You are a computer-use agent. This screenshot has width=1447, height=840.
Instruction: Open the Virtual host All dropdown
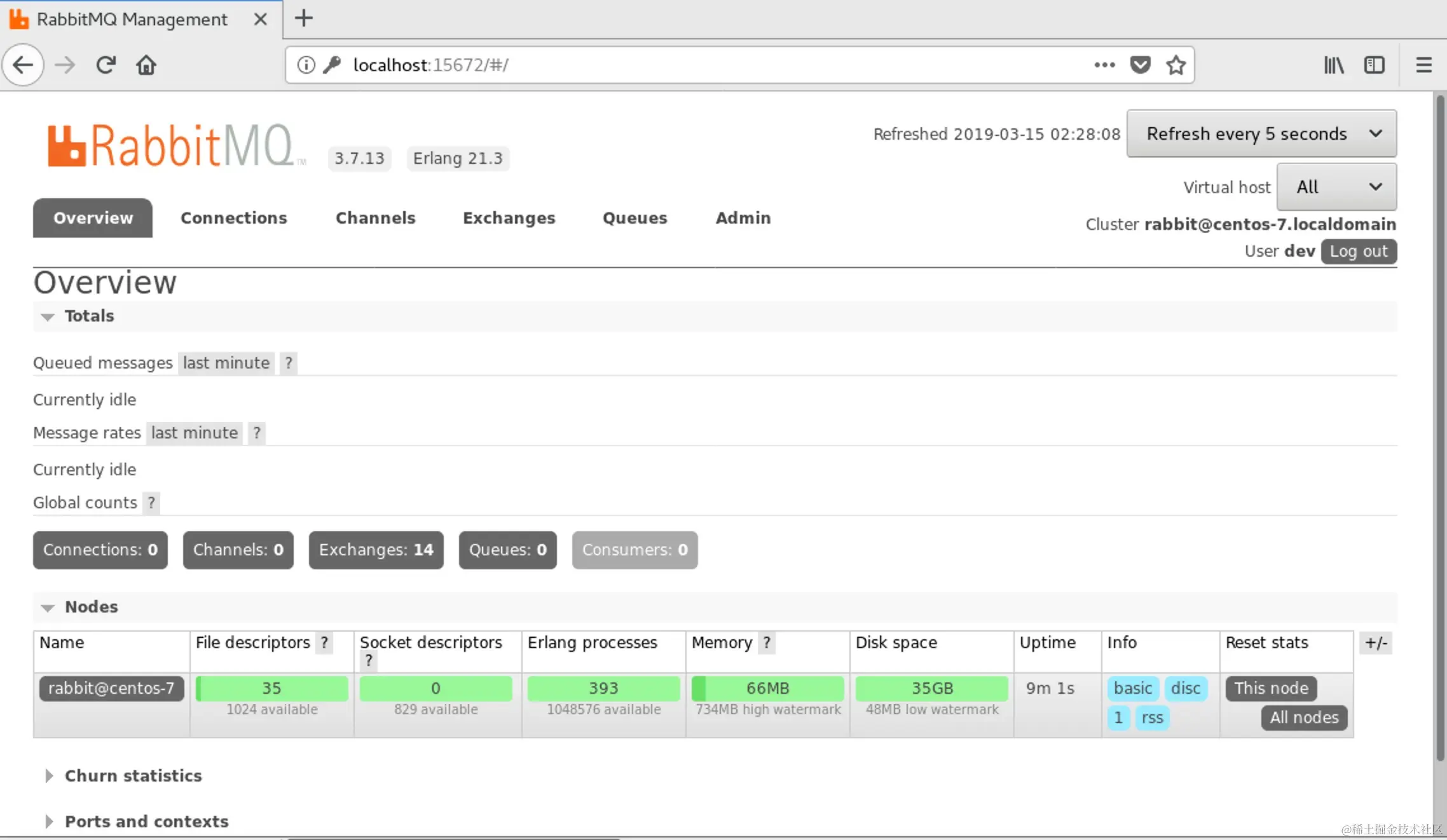[1336, 187]
